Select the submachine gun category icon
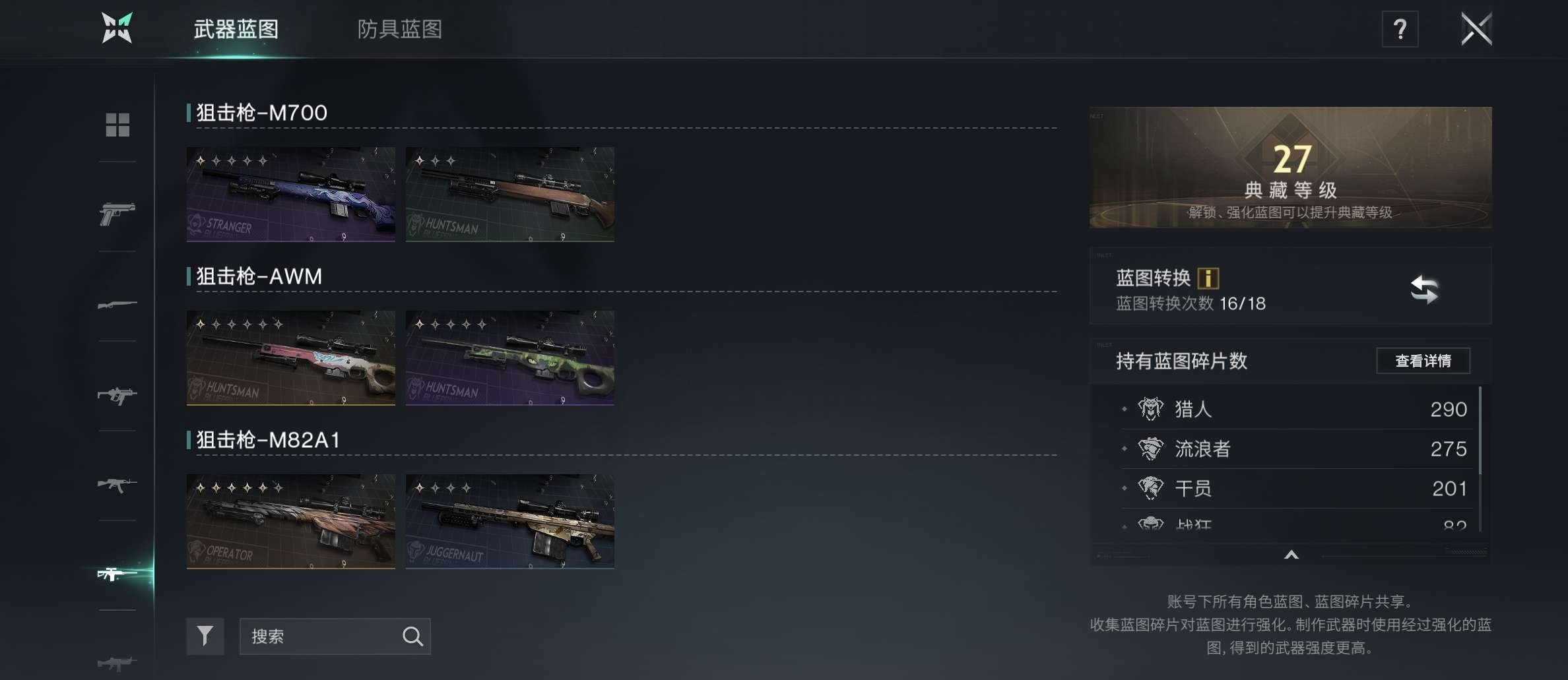Viewport: 1568px width, 680px height. point(117,395)
